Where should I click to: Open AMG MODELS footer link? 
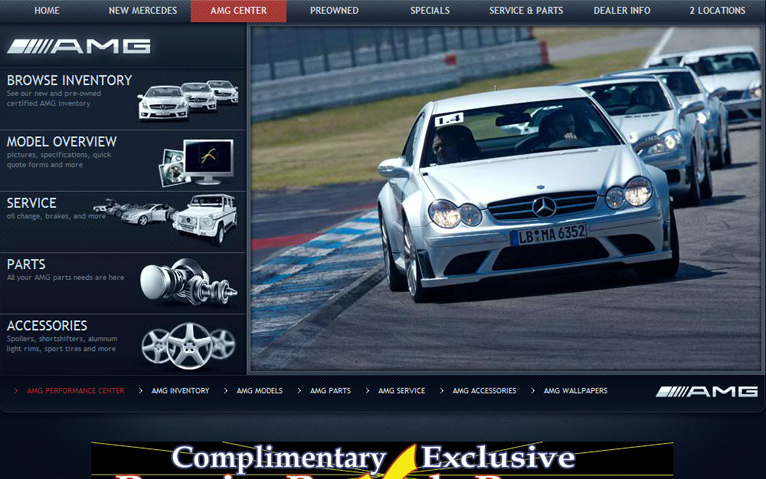coord(259,391)
